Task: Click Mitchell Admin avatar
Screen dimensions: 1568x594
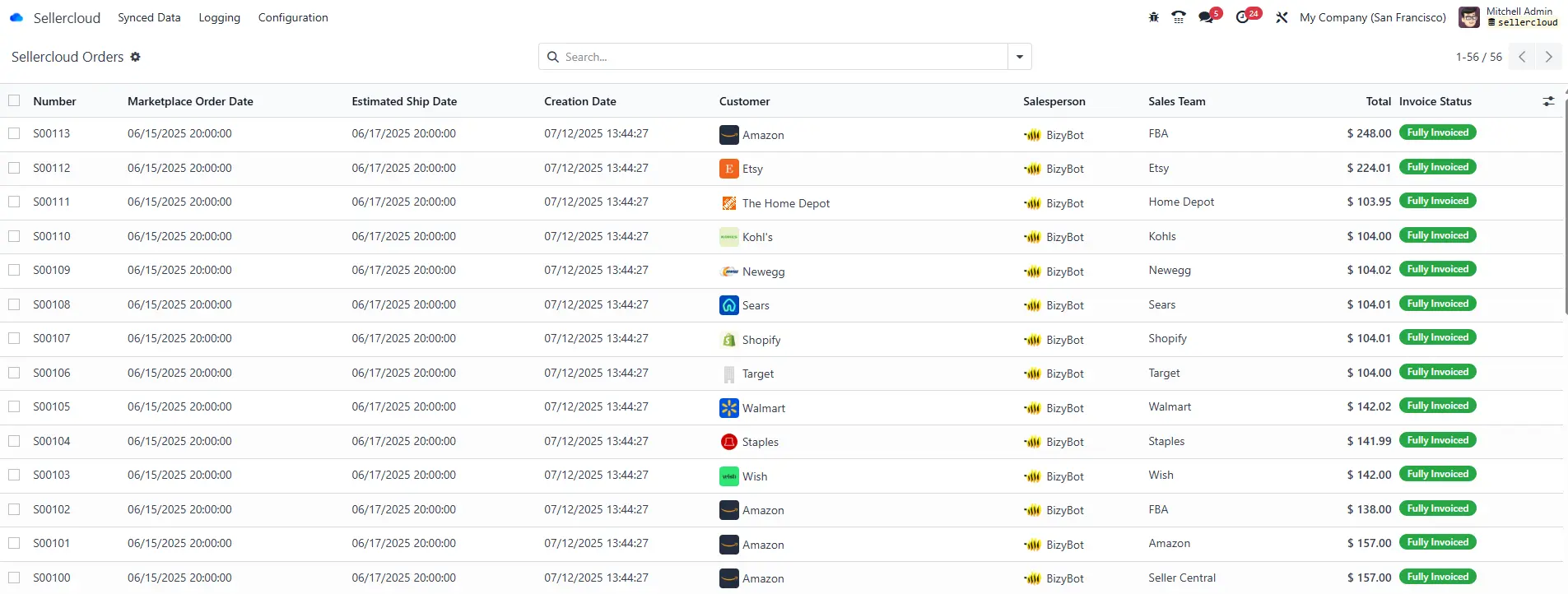Action: coord(1469,17)
